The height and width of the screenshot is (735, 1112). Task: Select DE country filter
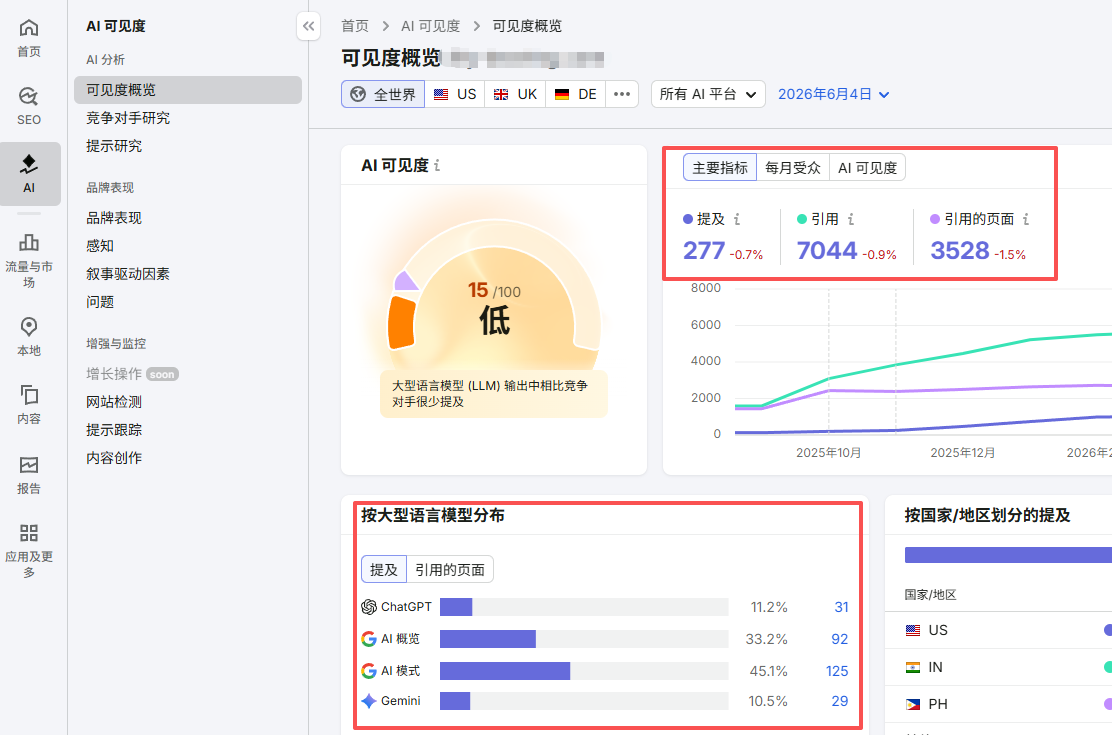click(x=576, y=94)
